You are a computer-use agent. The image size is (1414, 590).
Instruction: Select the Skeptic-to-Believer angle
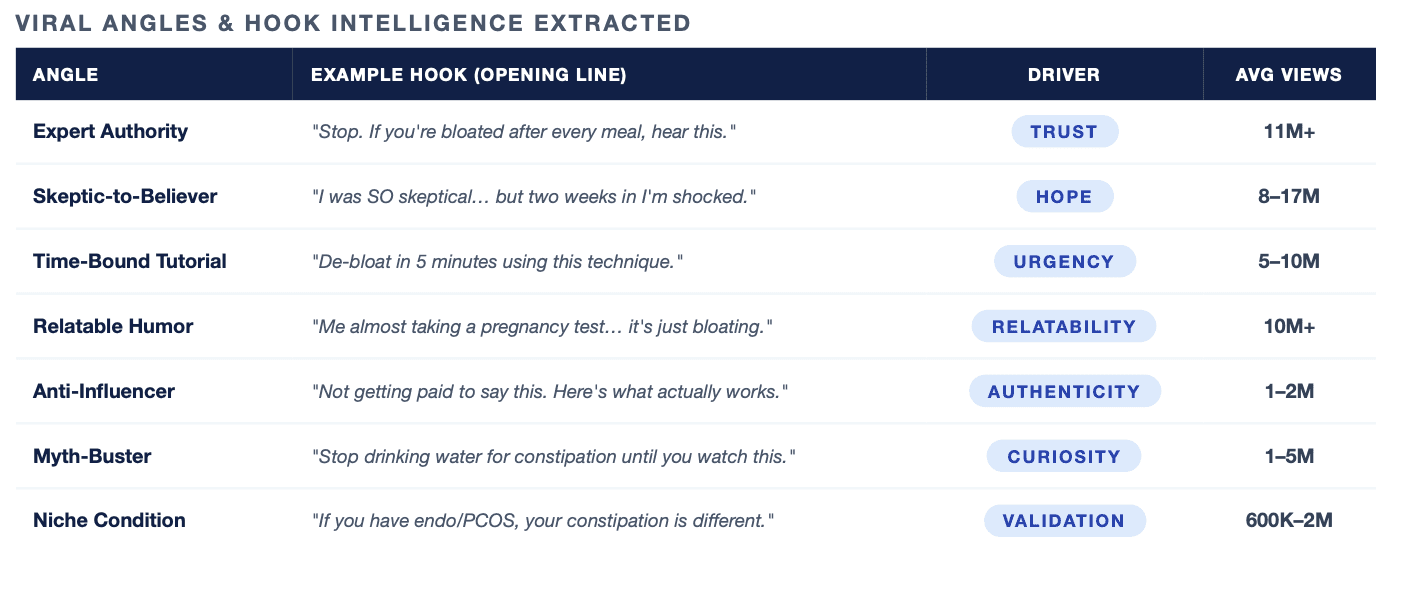point(125,196)
